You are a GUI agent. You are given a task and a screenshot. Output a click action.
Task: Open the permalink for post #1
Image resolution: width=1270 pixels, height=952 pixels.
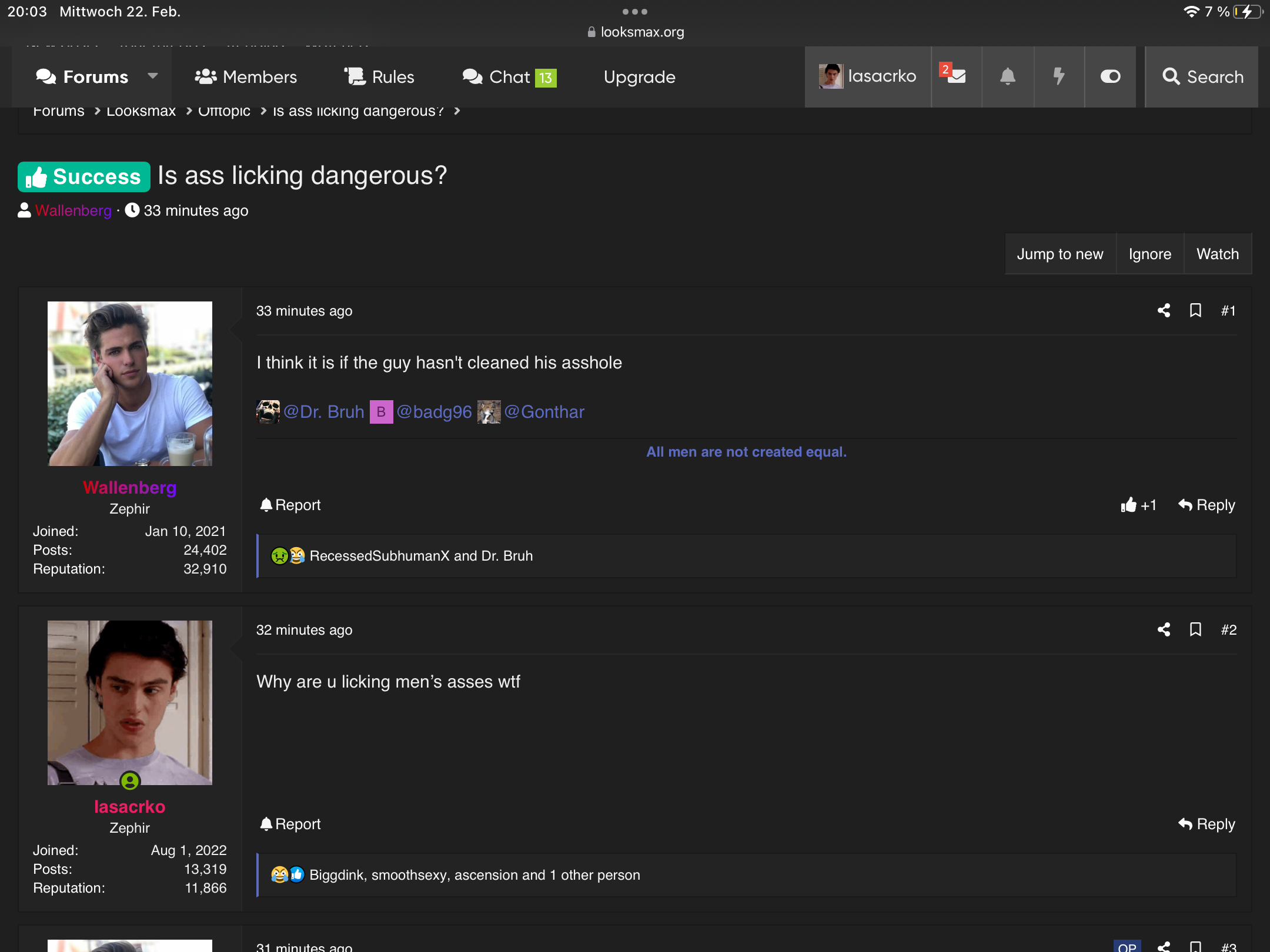coord(1228,311)
